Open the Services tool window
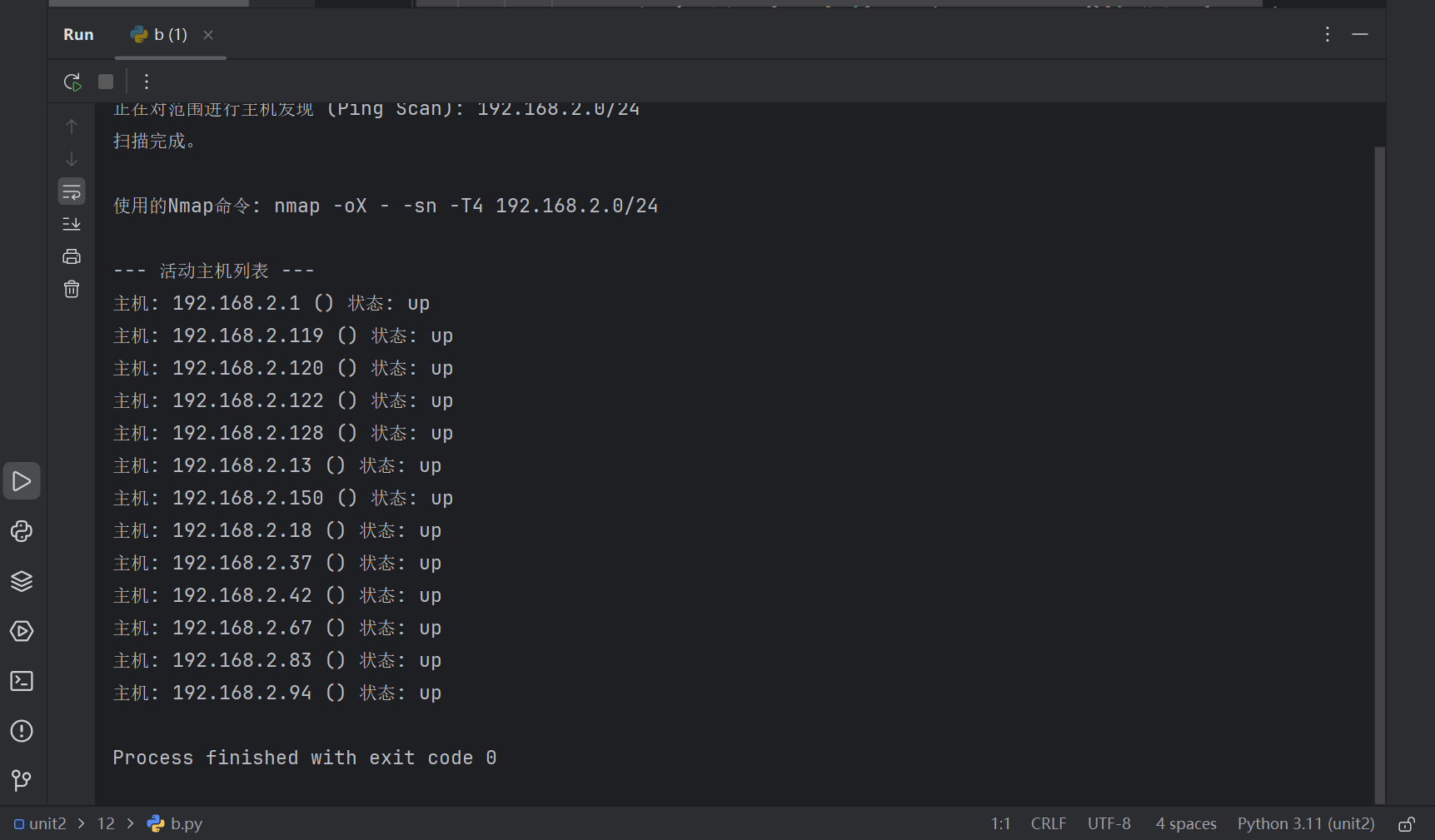This screenshot has width=1435, height=840. click(22, 631)
